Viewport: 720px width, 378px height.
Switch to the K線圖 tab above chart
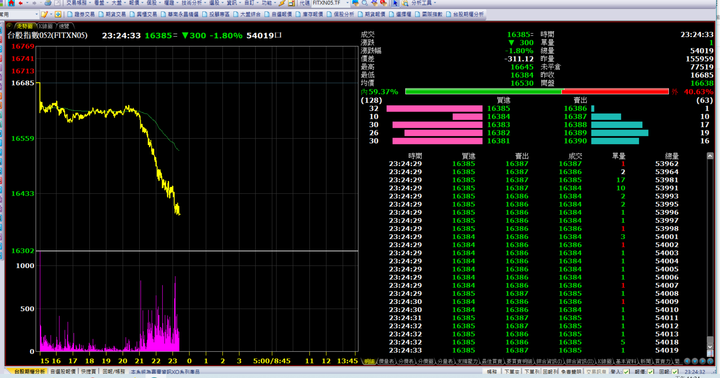(45, 26)
